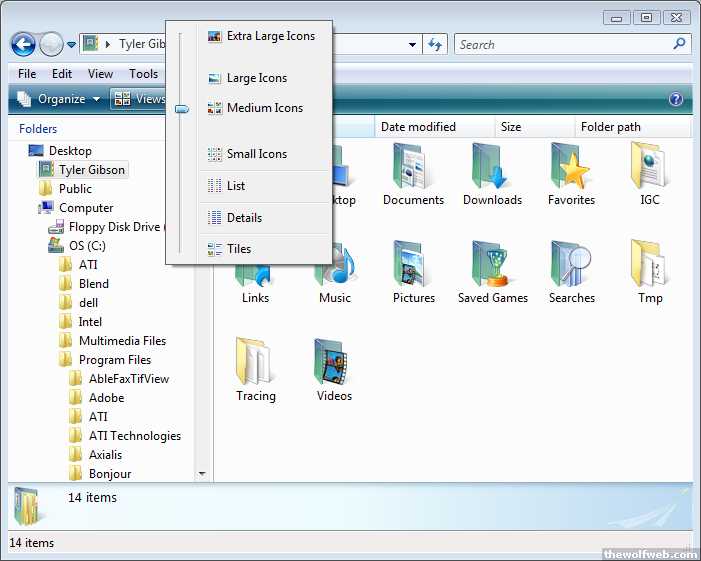Open the Saved Games folder icon
Screen dimensions: 701x561
[492, 266]
